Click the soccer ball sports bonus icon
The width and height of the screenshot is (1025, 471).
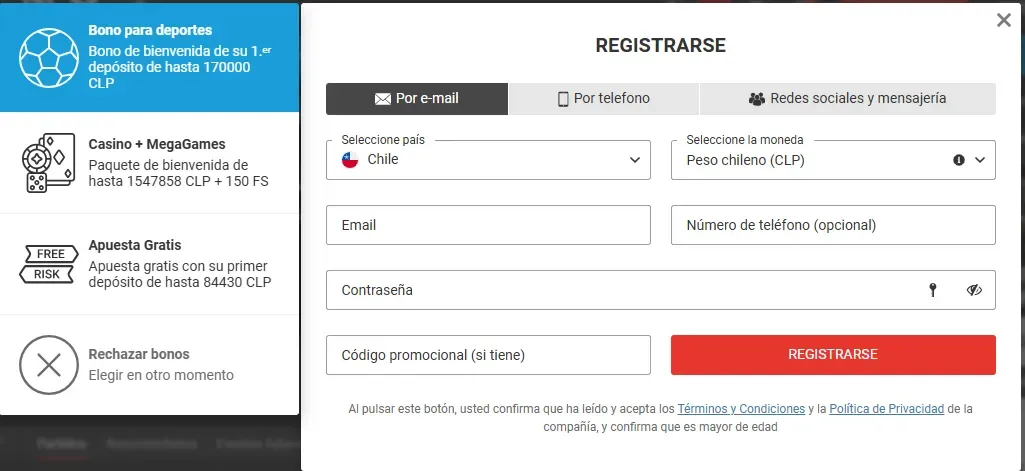pos(49,57)
